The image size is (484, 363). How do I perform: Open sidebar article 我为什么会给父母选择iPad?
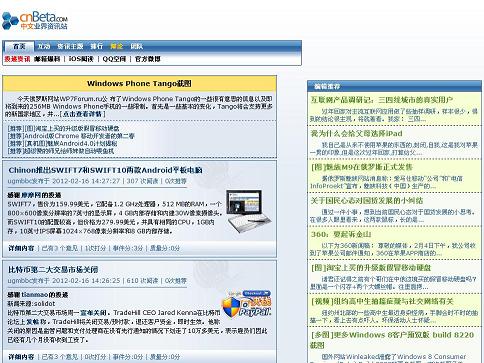coord(356,134)
